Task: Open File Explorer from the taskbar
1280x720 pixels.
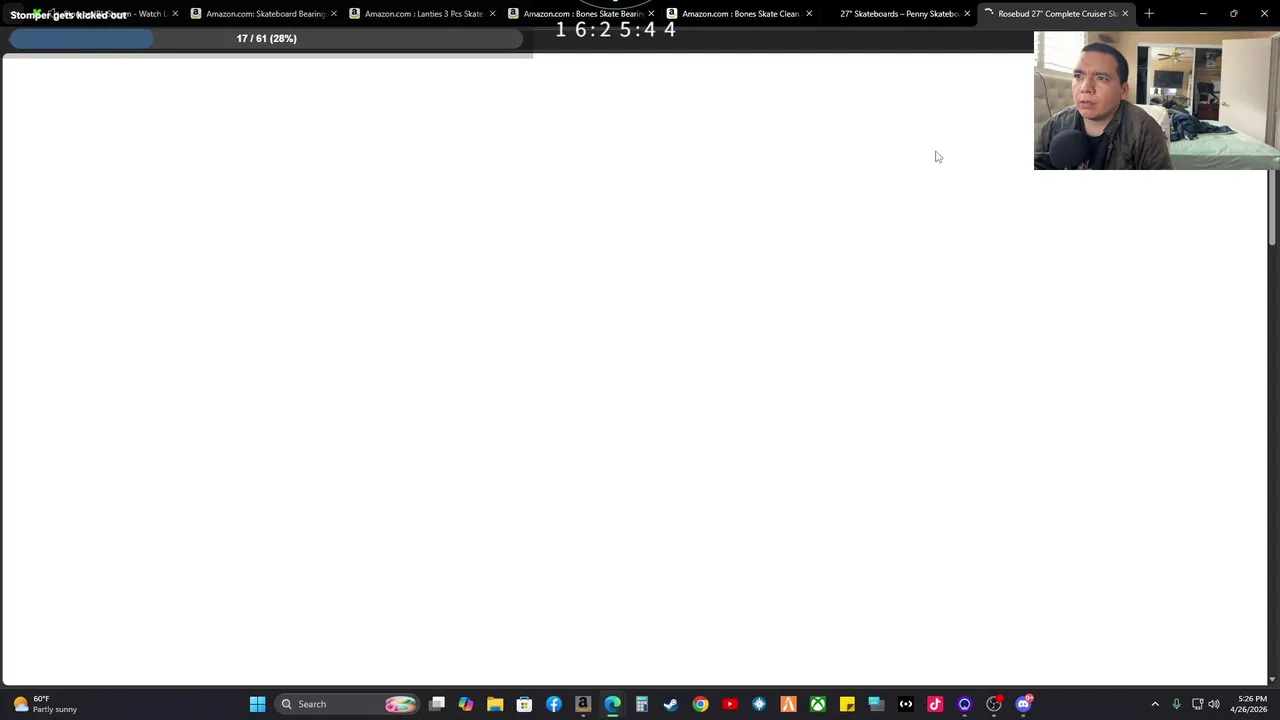Action: pyautogui.click(x=495, y=704)
